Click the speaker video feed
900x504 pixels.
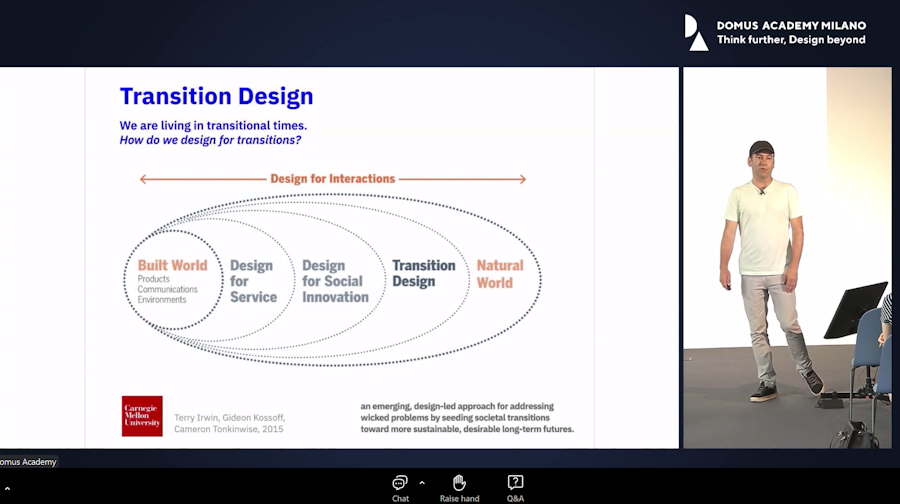click(787, 258)
